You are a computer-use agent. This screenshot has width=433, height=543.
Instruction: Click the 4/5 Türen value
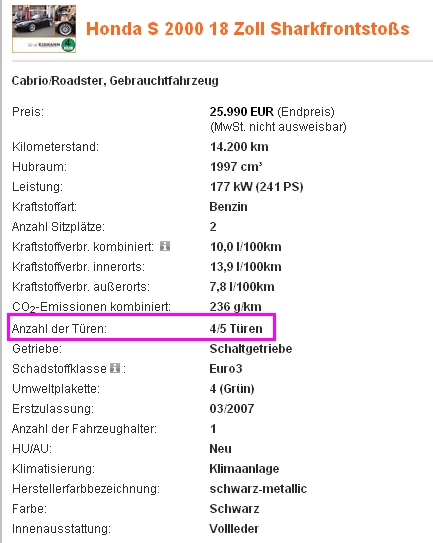pos(236,328)
